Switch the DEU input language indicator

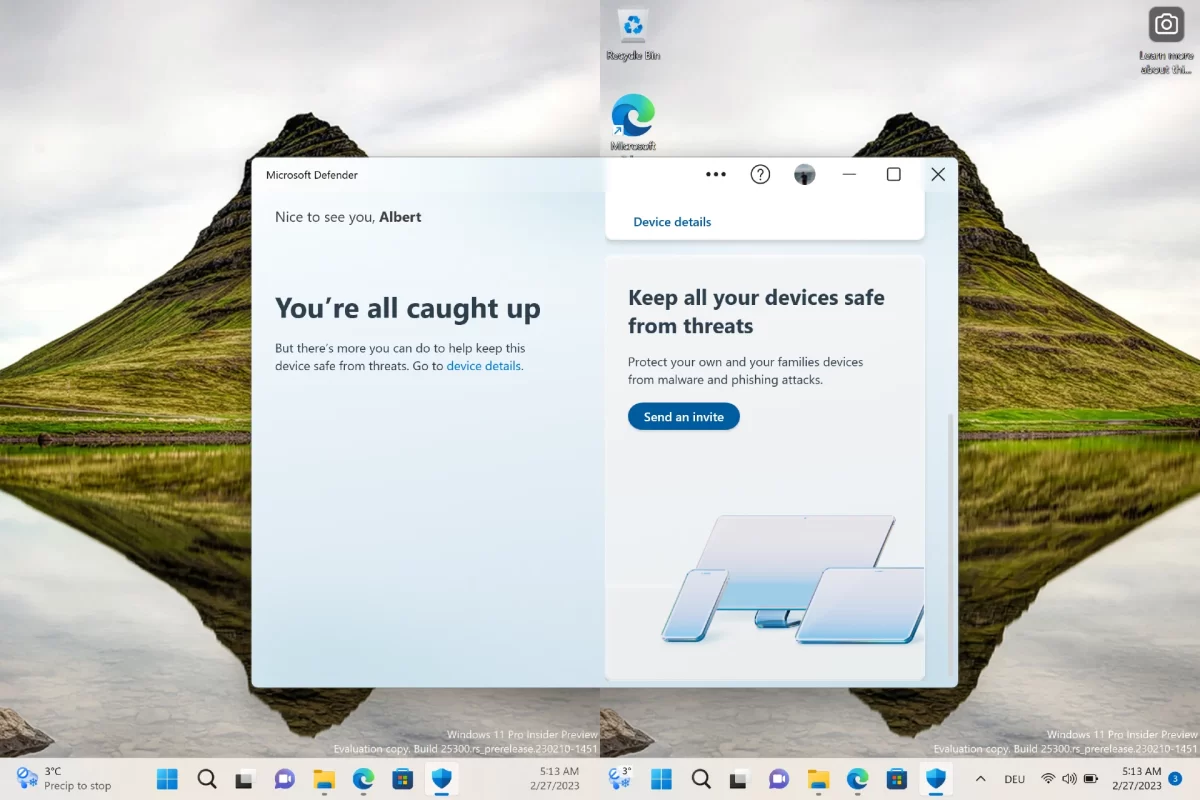click(1014, 779)
